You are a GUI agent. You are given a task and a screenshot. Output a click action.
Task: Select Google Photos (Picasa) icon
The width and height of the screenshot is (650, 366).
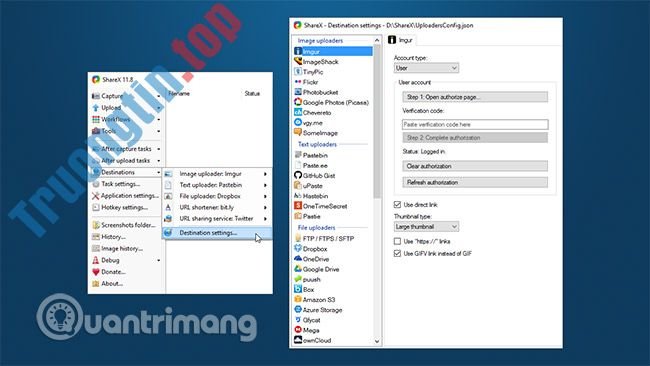298,102
